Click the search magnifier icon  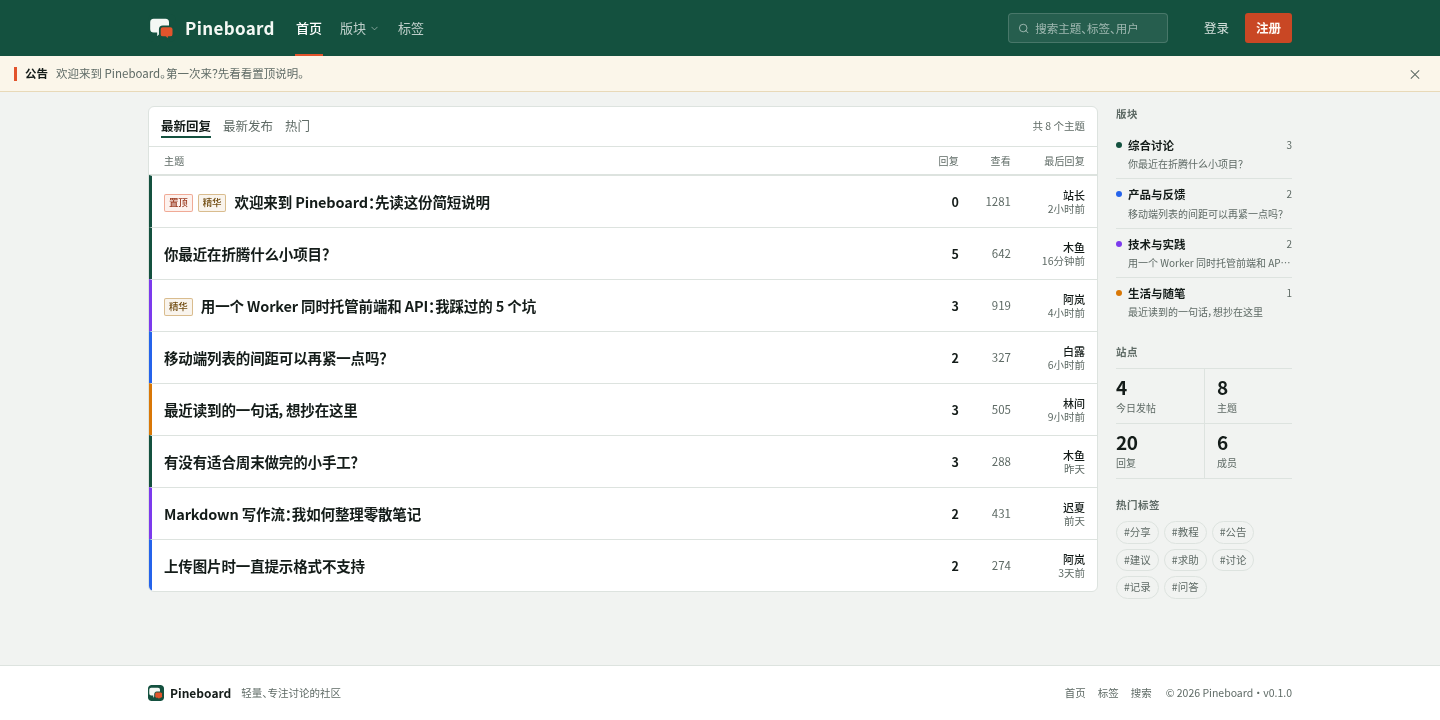tap(1024, 28)
